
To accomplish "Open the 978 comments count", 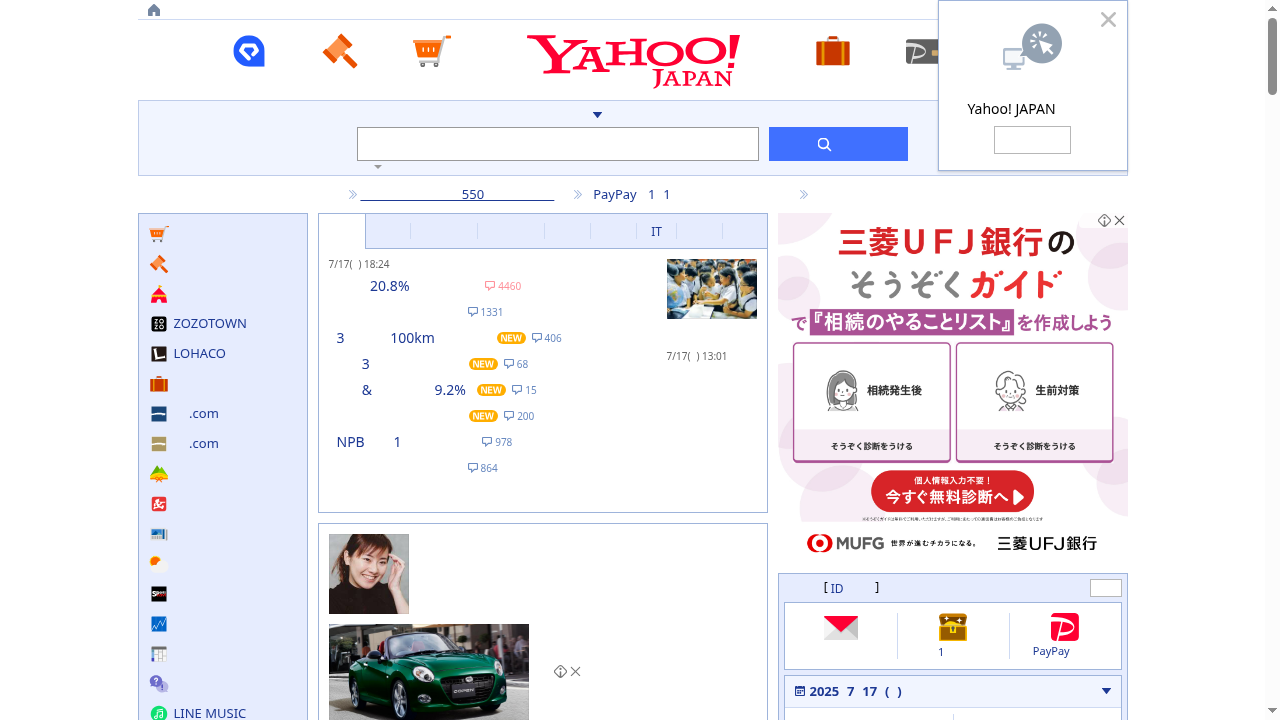I will pyautogui.click(x=497, y=442).
